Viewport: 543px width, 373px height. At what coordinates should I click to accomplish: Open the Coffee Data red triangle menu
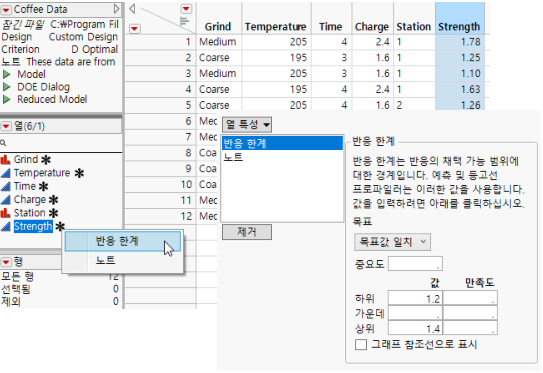pos(6,10)
